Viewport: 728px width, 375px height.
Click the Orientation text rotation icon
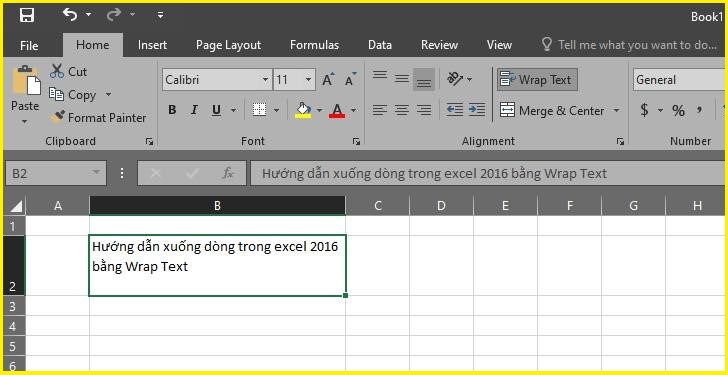coord(455,79)
